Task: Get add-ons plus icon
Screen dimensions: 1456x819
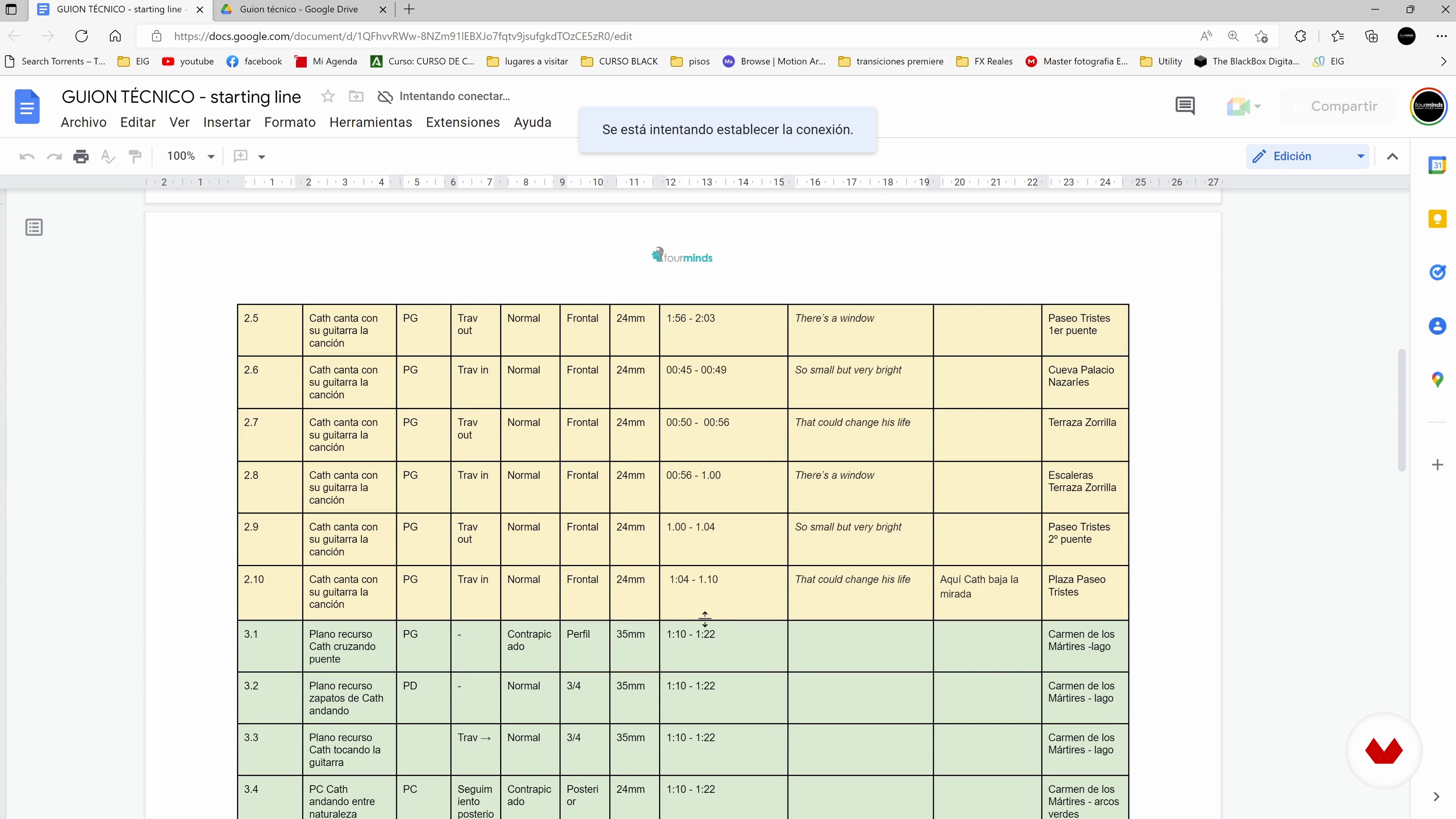Action: tap(1437, 464)
